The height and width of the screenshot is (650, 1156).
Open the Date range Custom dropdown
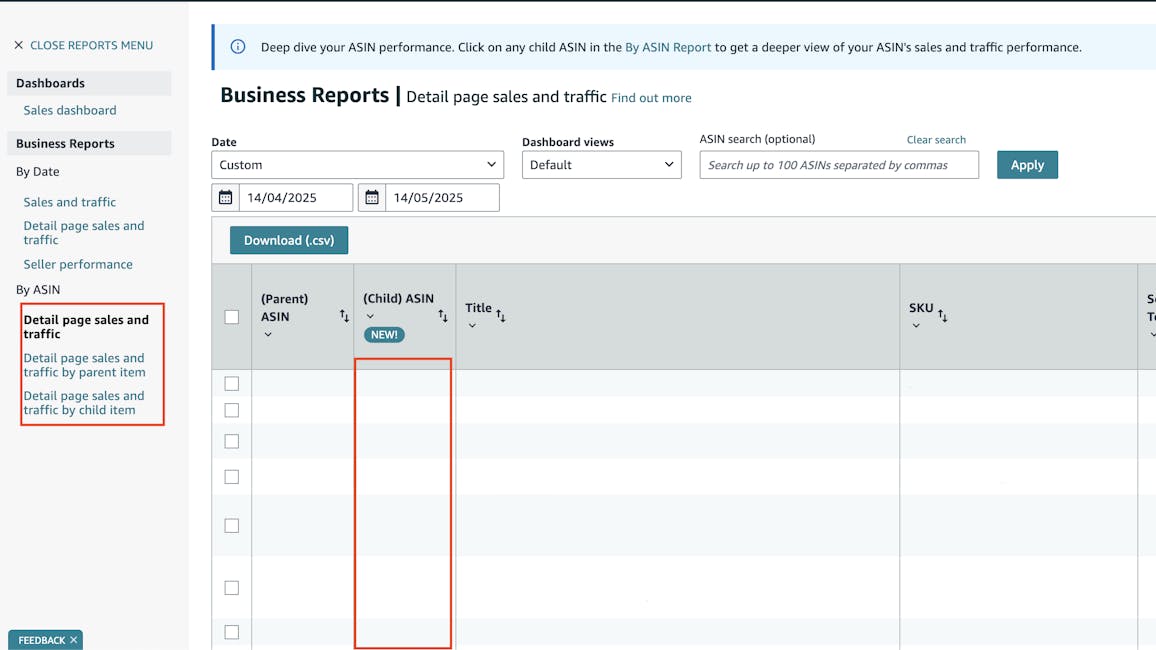[357, 165]
